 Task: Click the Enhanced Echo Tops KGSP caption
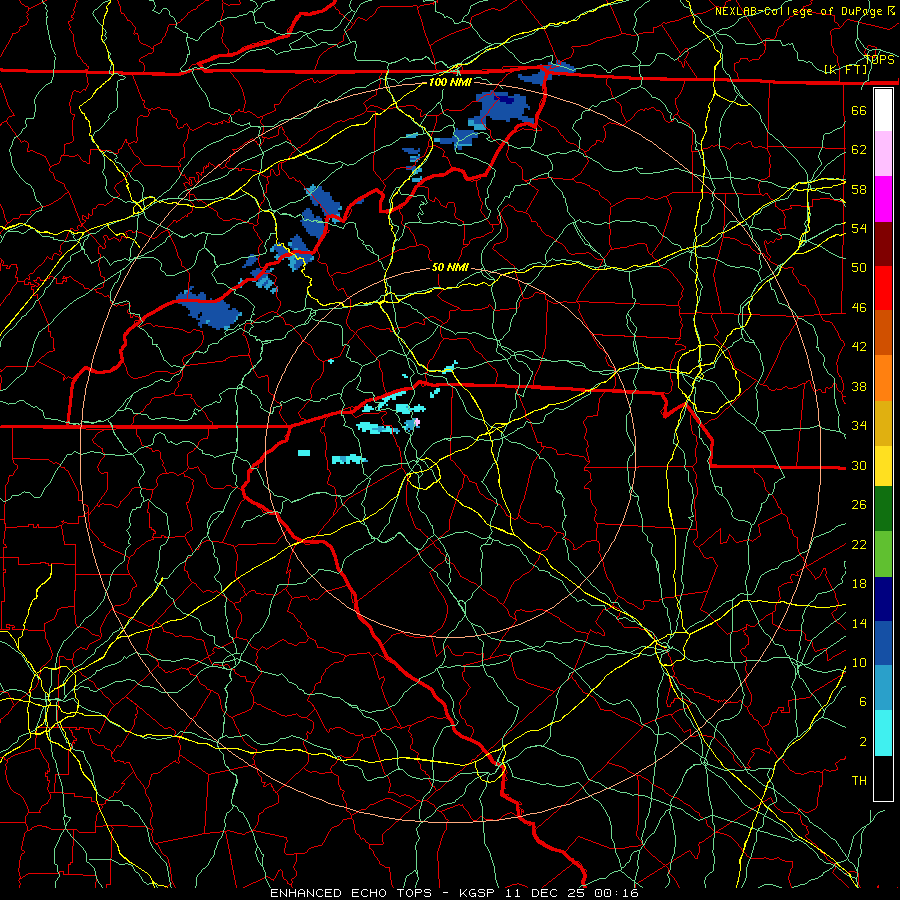pos(454,893)
